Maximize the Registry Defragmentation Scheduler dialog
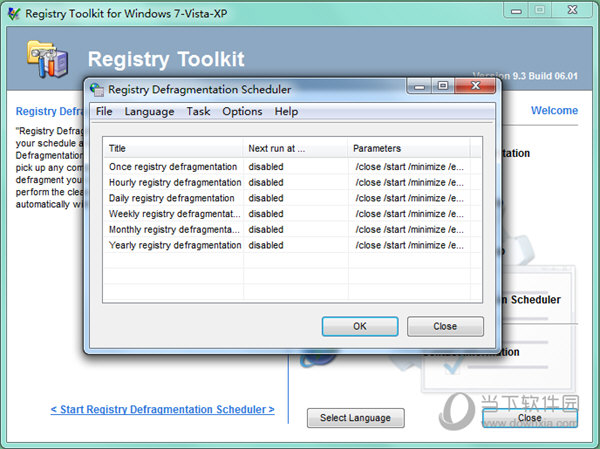Image resolution: width=600 pixels, height=449 pixels. 443,86
